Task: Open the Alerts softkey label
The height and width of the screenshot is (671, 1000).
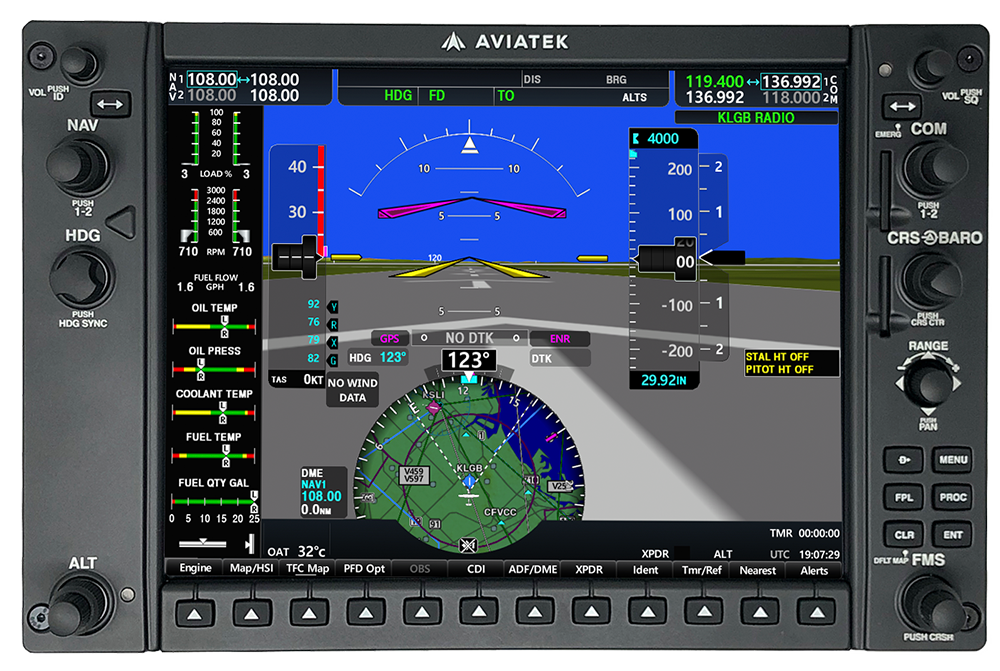Action: [x=814, y=570]
